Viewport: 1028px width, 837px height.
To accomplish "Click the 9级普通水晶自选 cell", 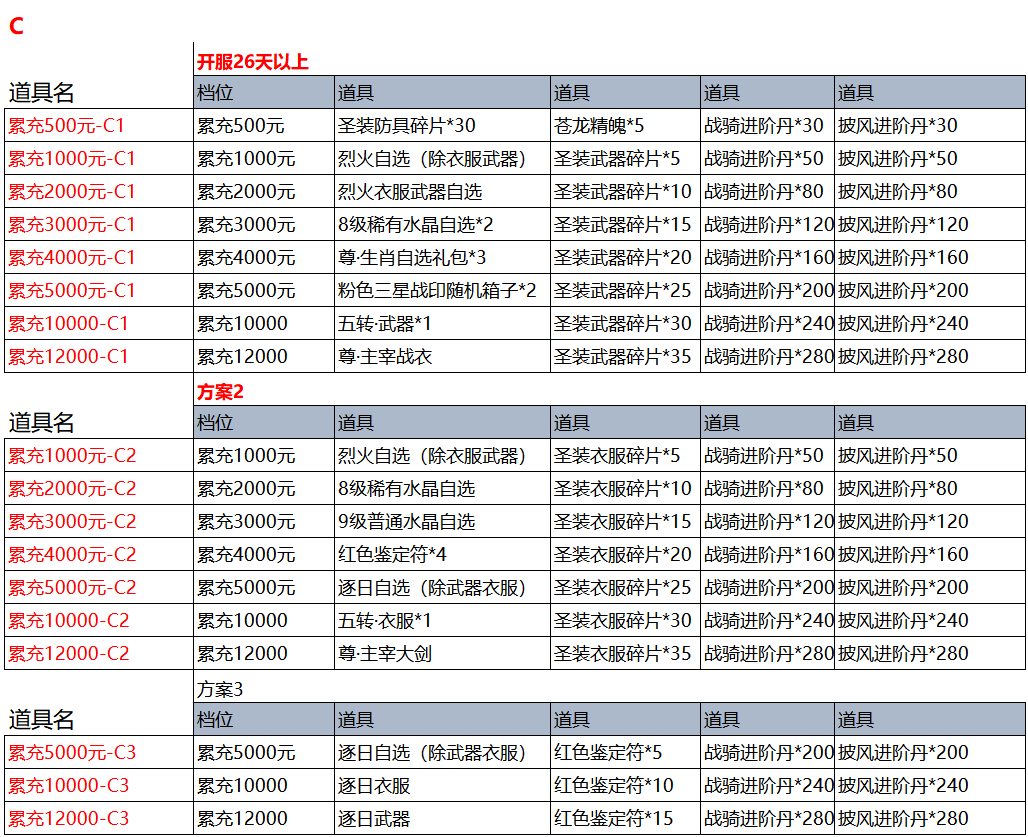I will tap(407, 522).
